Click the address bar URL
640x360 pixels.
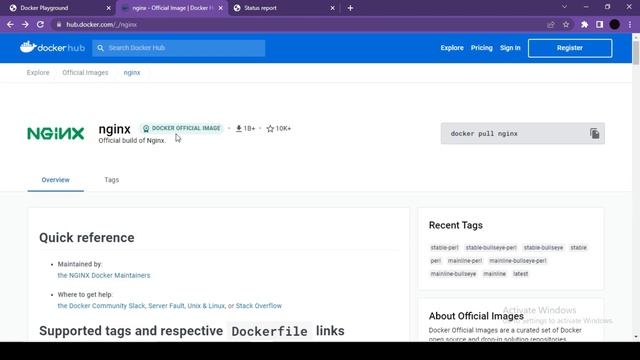[x=102, y=24]
